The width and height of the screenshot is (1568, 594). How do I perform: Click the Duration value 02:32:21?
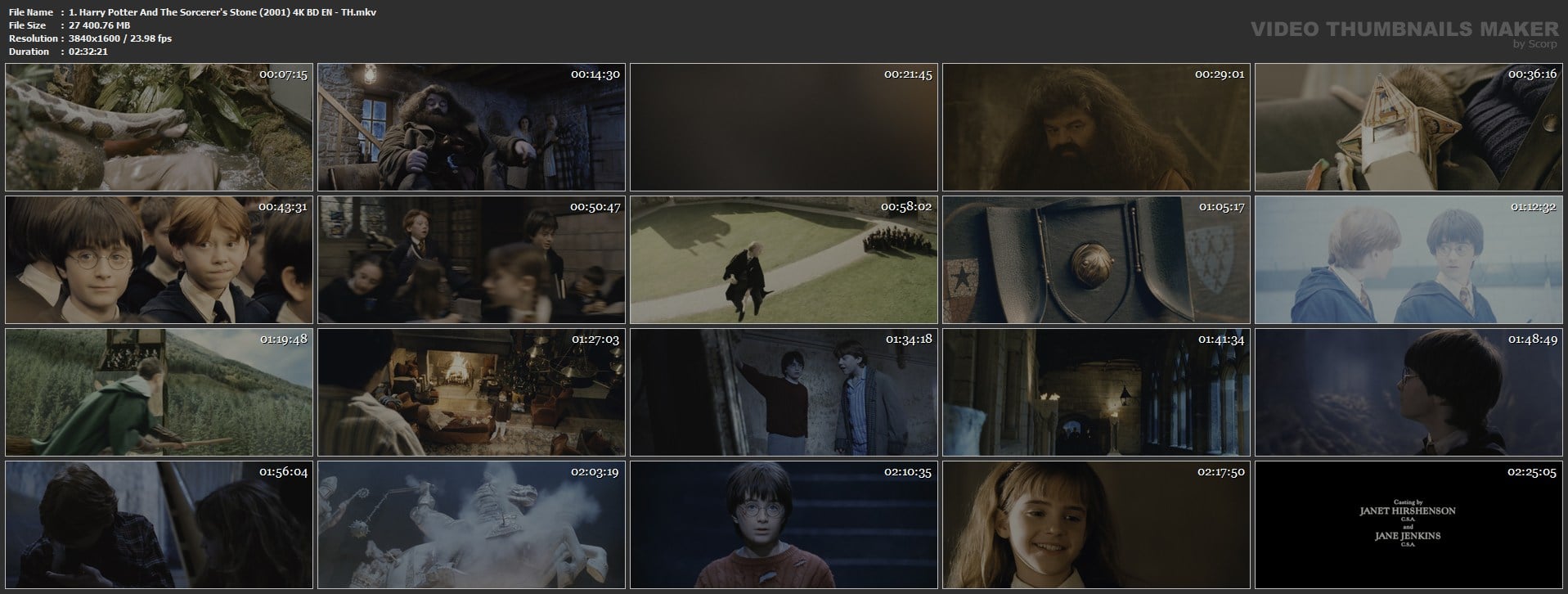tap(88, 52)
